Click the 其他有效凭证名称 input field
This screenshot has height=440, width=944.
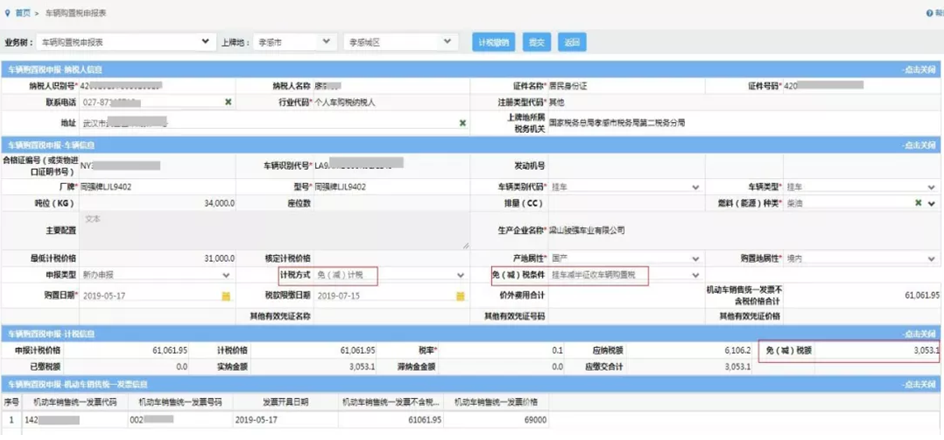coord(391,316)
